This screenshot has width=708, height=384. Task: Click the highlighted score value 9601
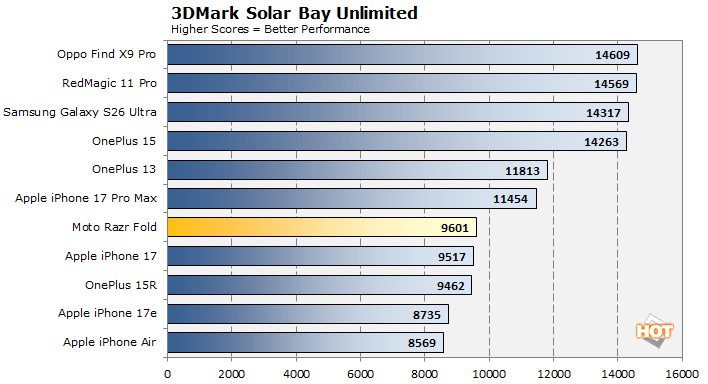(x=455, y=228)
